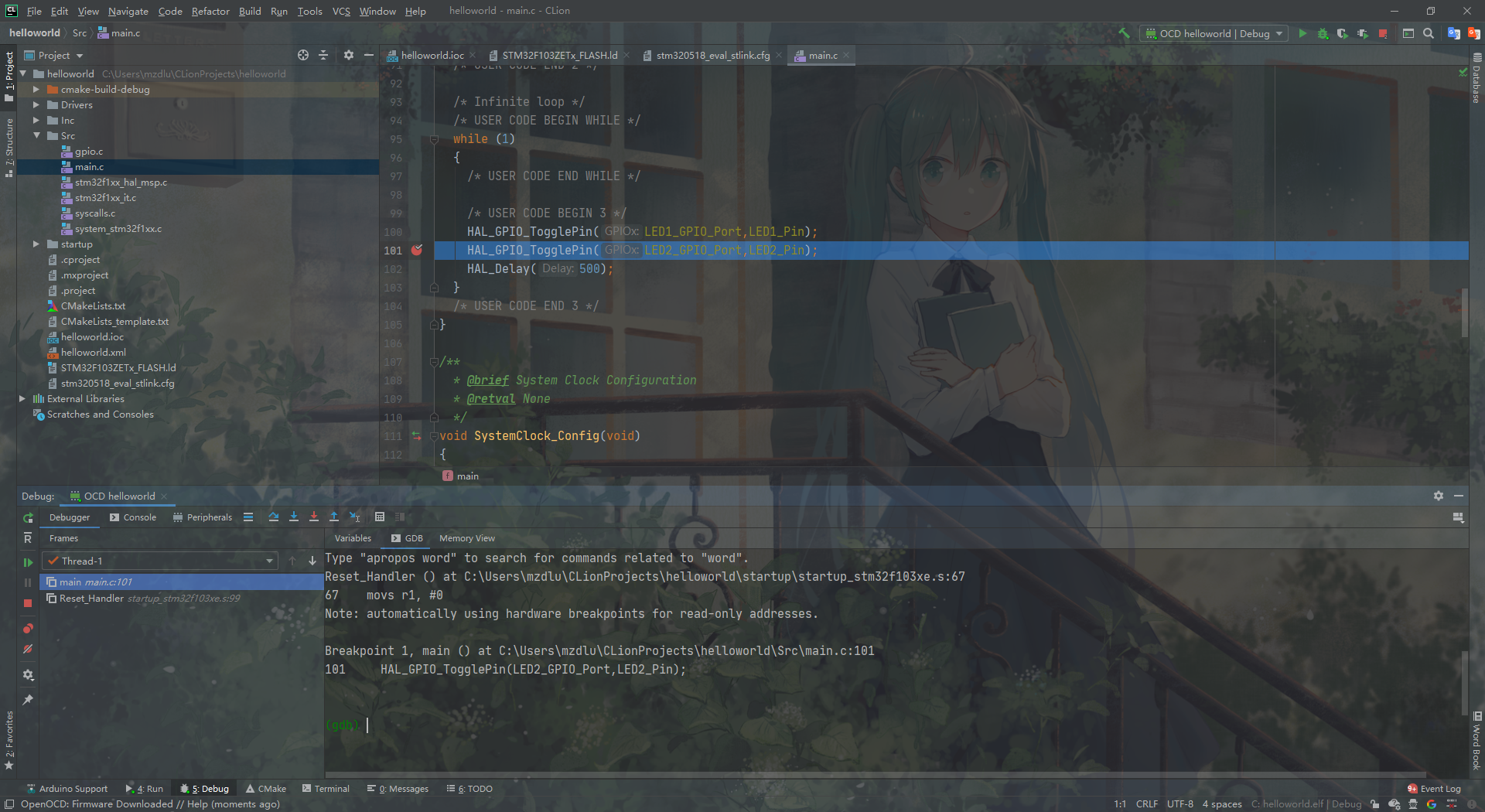1485x812 pixels.
Task: Step over the current line in the debugger
Action: coord(274,517)
